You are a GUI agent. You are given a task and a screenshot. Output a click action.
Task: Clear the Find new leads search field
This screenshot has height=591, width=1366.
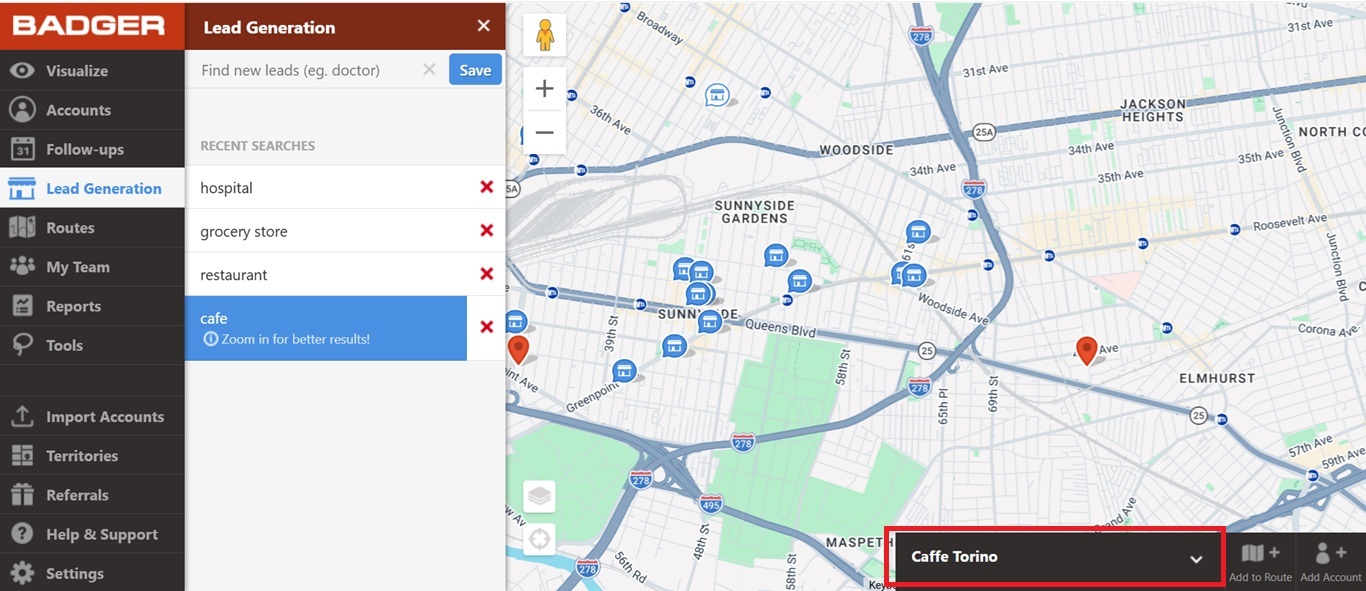(429, 70)
